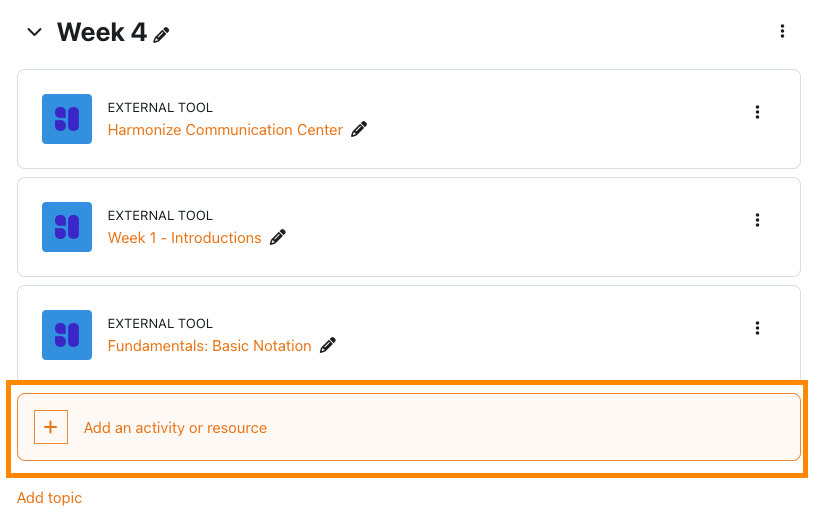This screenshot has height=530, width=824.
Task: Open Fundamentals: Basic Notation actions menu
Action: (x=757, y=328)
